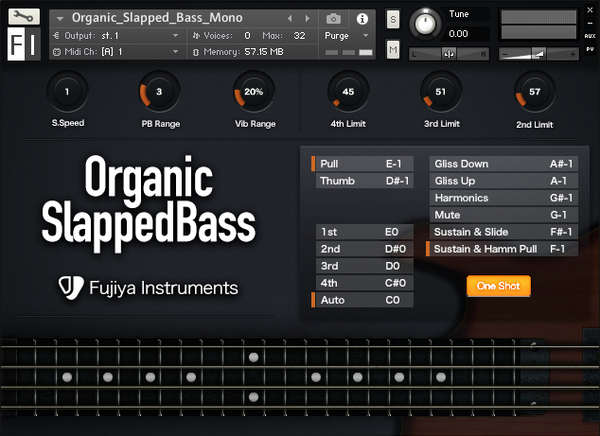Click the Voices count 0
Image resolution: width=600 pixels, height=436 pixels.
[247, 36]
